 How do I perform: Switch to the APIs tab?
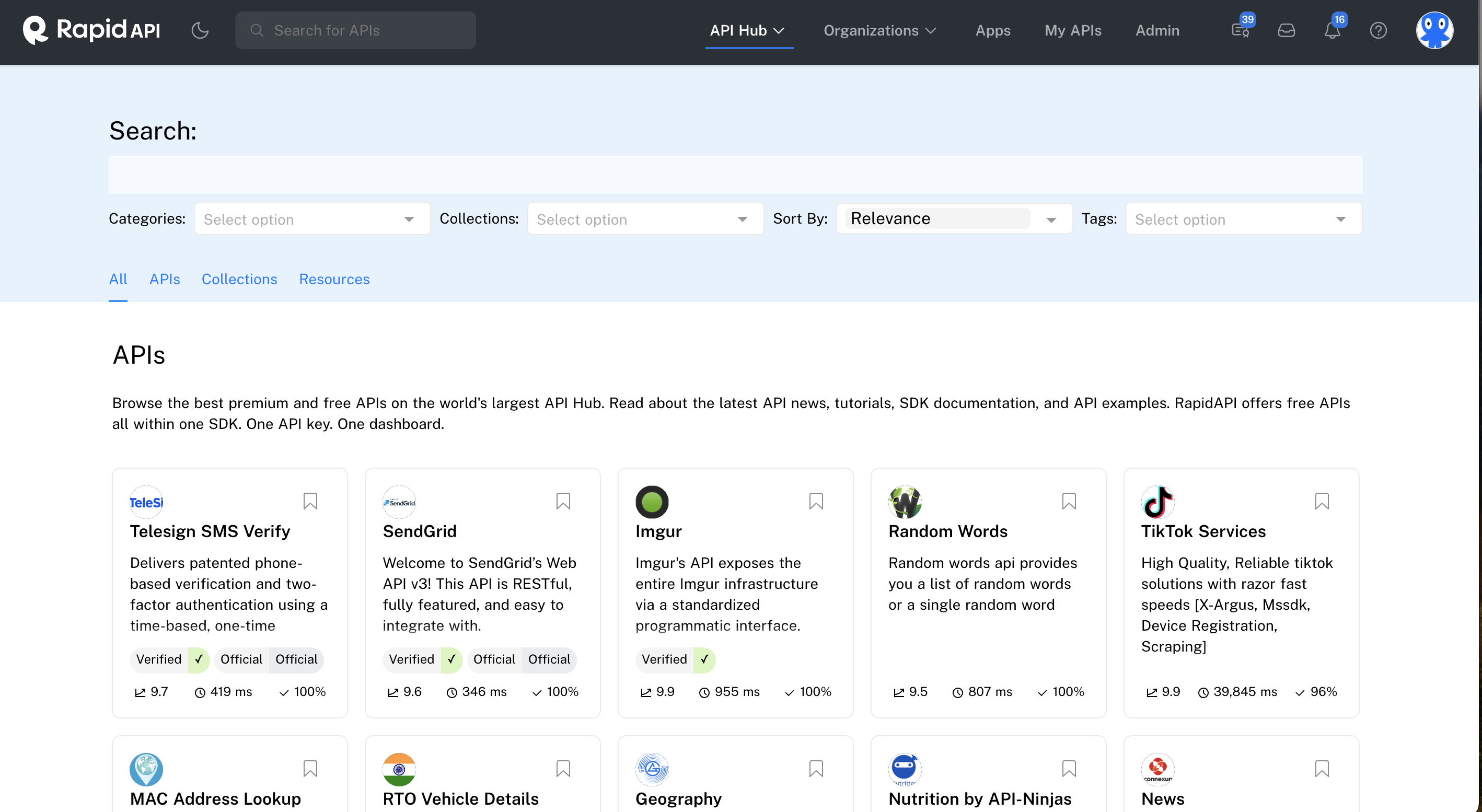pos(164,279)
